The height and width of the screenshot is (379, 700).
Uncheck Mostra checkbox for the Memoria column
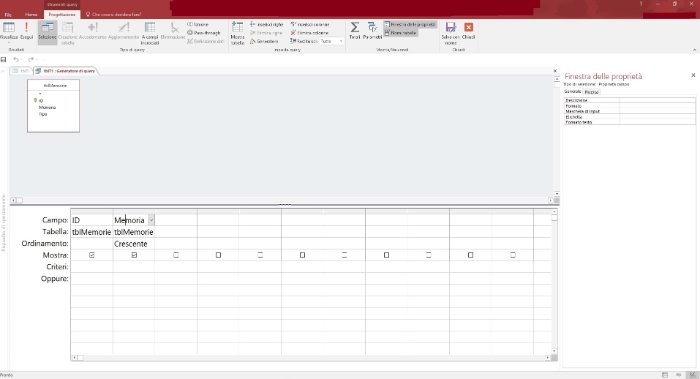[134, 255]
